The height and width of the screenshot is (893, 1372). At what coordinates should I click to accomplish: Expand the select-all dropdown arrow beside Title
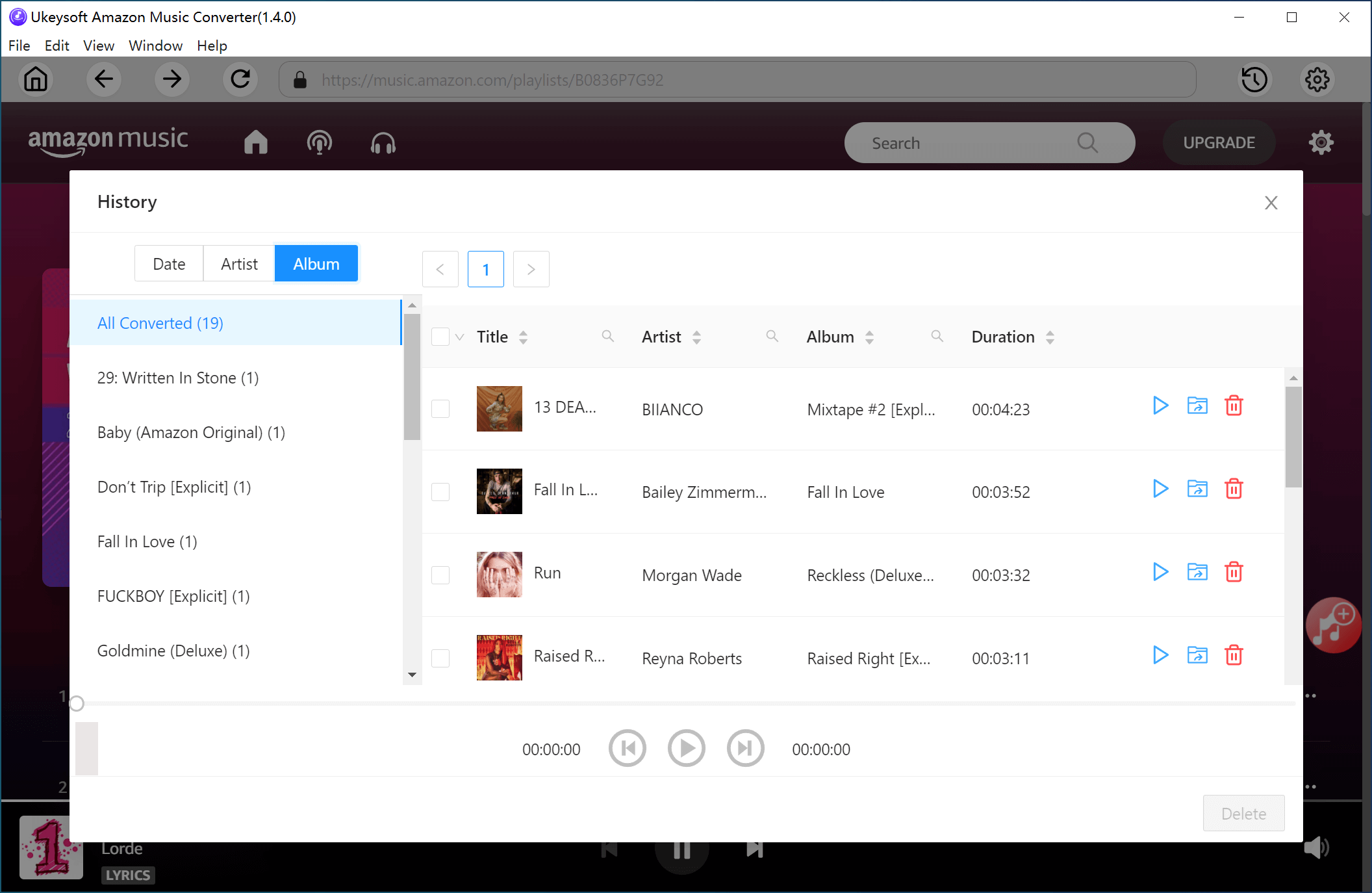pyautogui.click(x=460, y=337)
